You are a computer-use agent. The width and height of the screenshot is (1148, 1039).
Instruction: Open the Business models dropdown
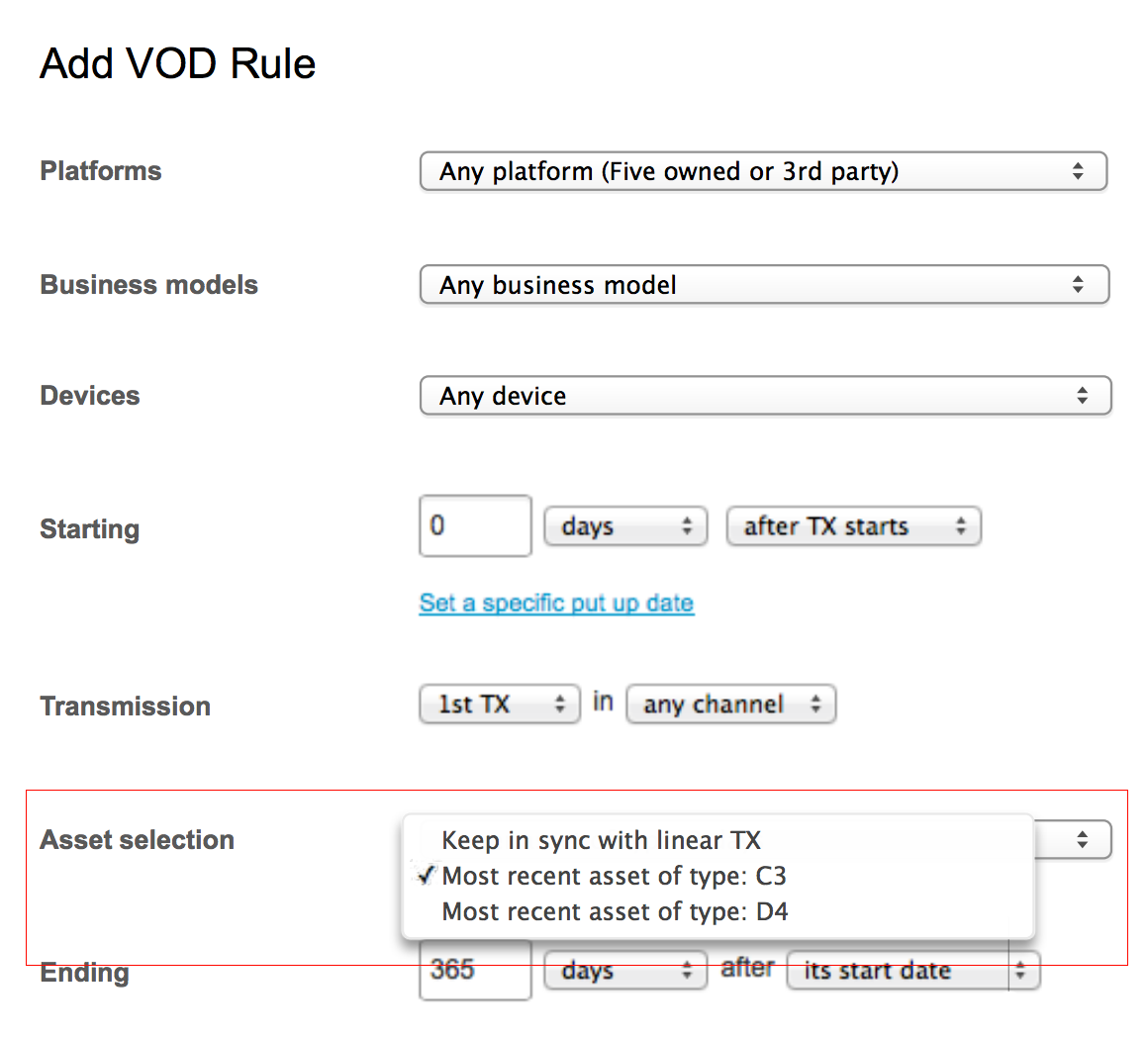coord(762,285)
